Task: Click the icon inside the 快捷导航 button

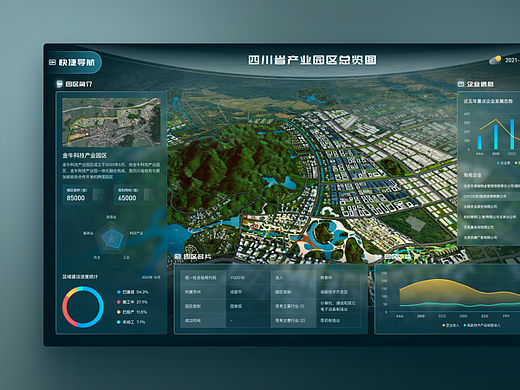Action: pyautogui.click(x=52, y=62)
